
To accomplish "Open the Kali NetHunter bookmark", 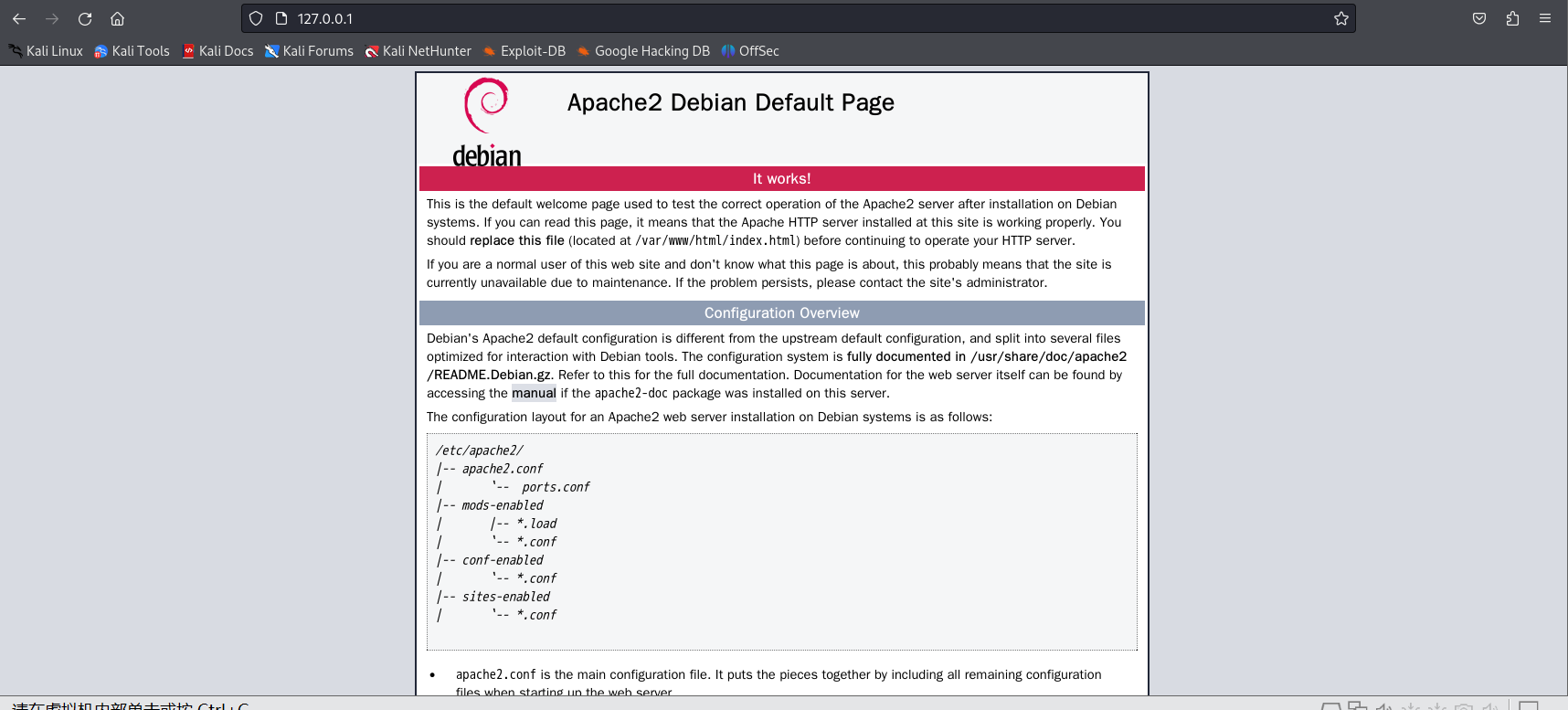I will click(418, 51).
